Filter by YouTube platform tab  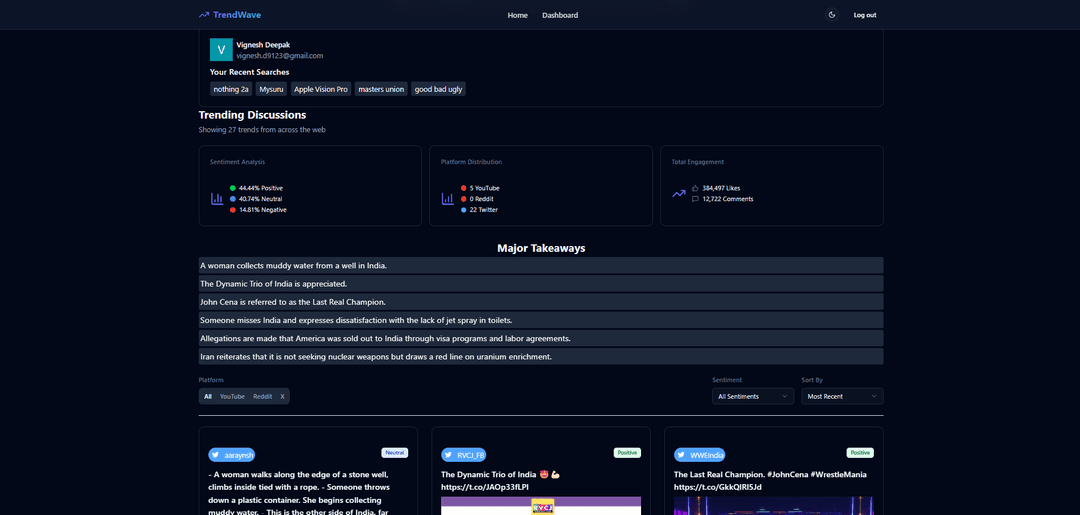point(232,397)
